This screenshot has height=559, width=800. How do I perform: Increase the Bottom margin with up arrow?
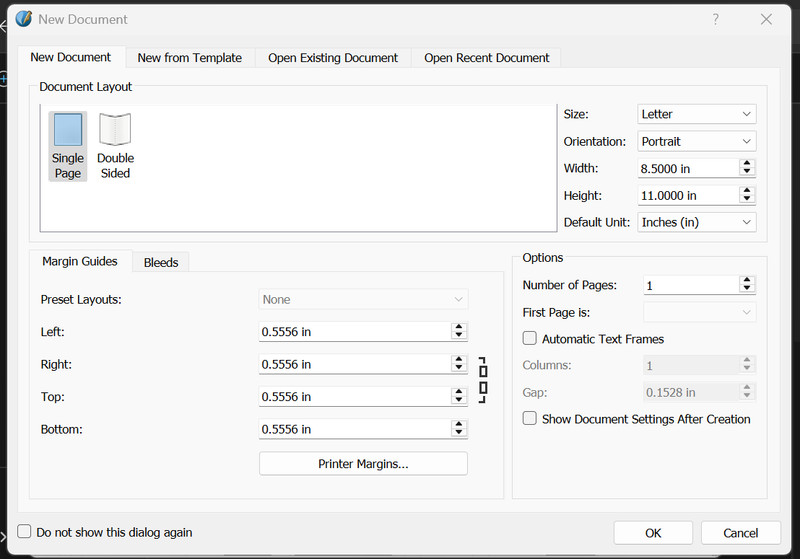459,424
